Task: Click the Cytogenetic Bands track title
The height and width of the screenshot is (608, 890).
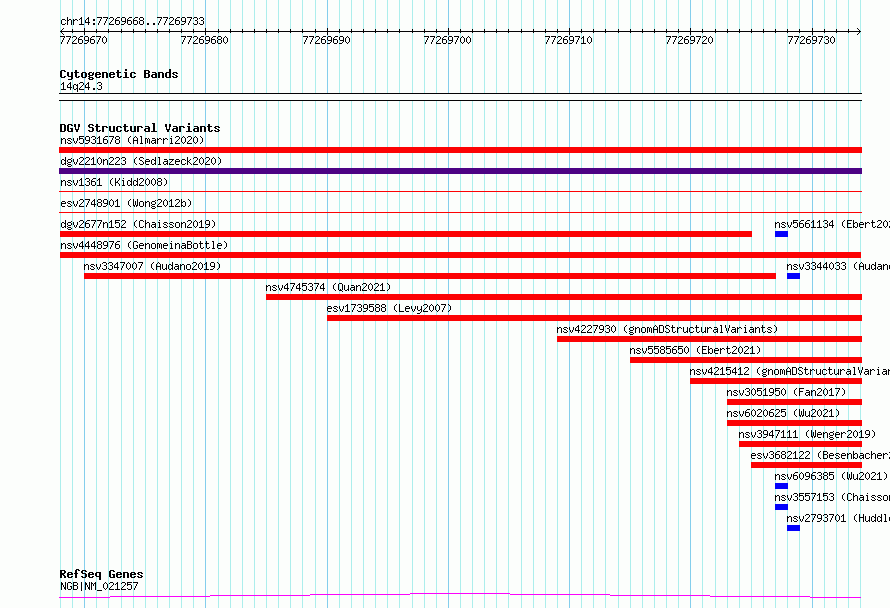Action: click(119, 74)
